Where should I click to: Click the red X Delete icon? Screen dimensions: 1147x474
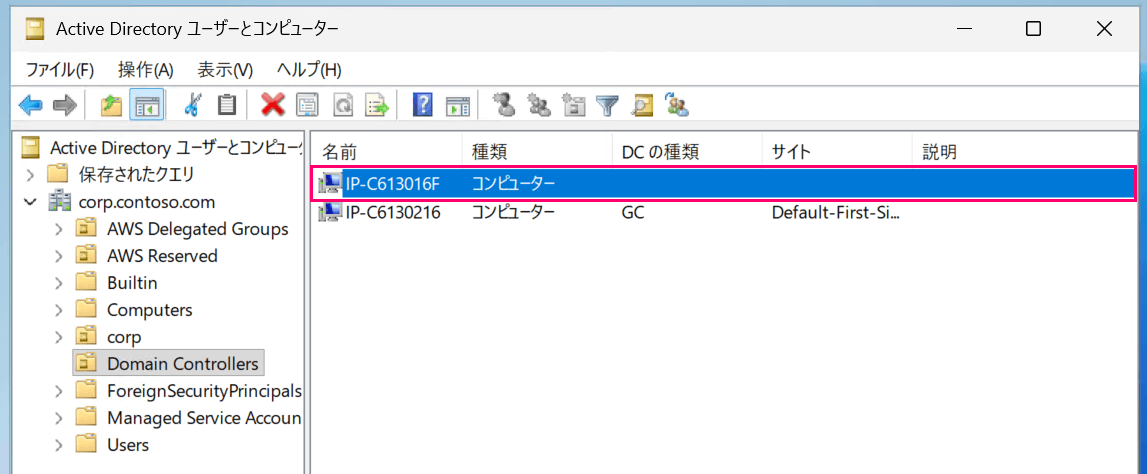(273, 105)
